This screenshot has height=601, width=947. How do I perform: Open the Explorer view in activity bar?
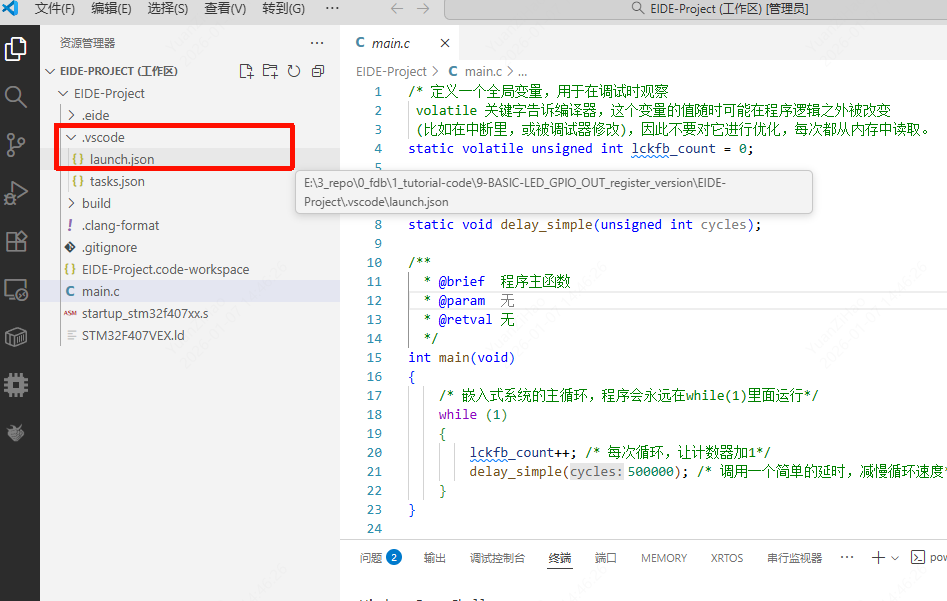point(16,48)
